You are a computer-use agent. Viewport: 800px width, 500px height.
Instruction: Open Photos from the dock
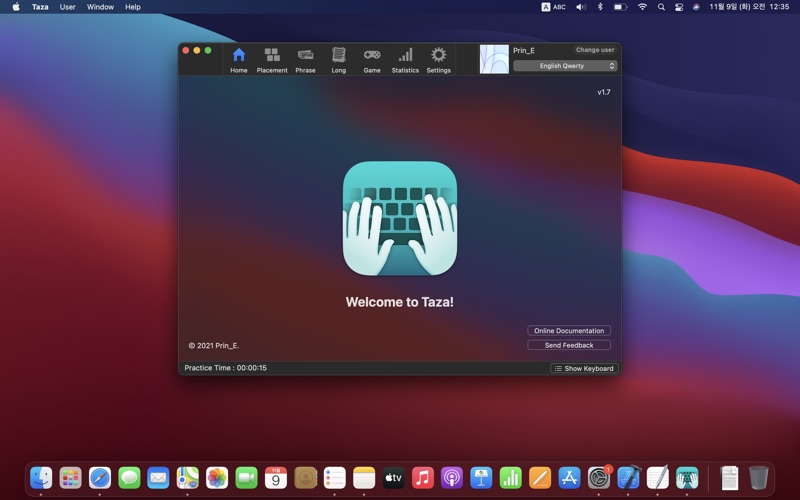coord(217,478)
